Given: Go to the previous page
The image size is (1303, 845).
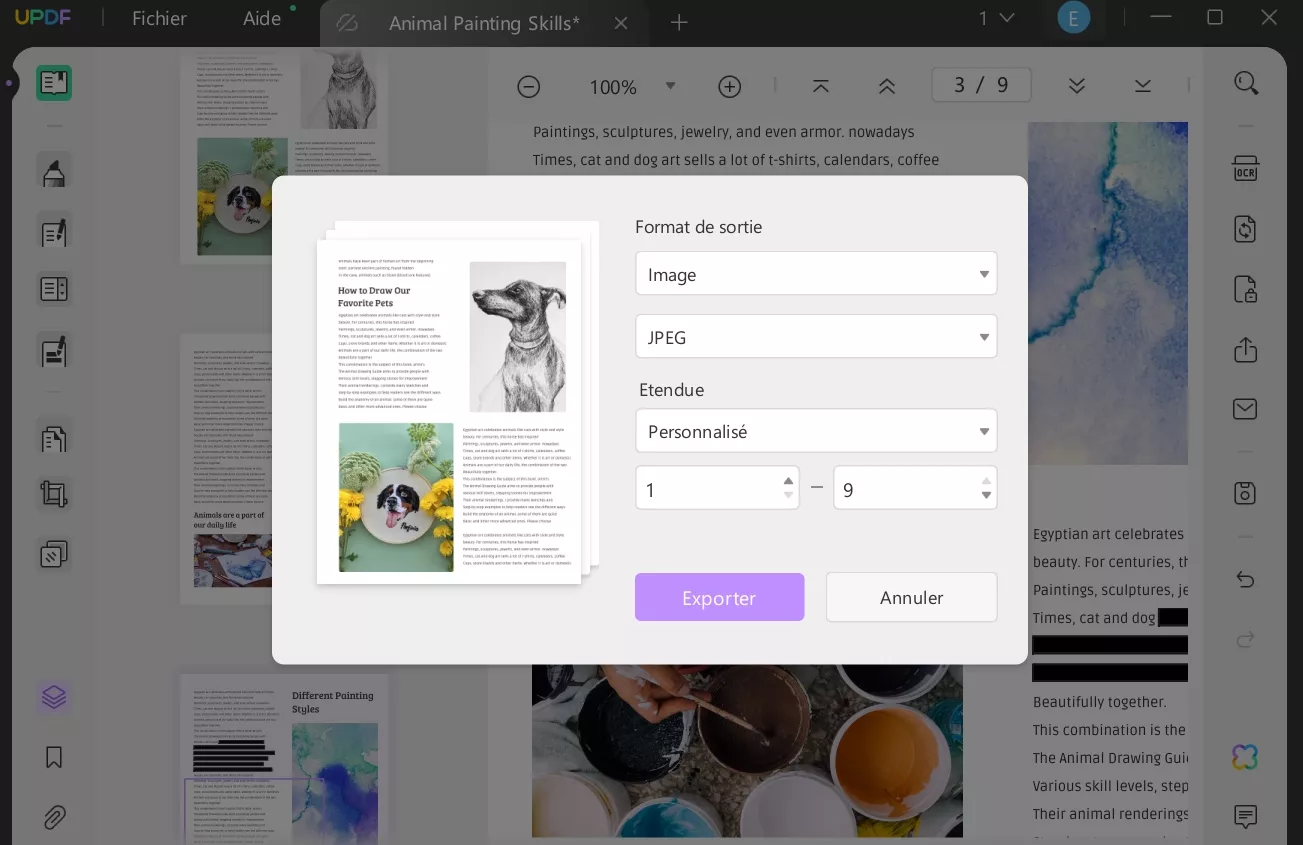Looking at the screenshot, I should coord(886,86).
